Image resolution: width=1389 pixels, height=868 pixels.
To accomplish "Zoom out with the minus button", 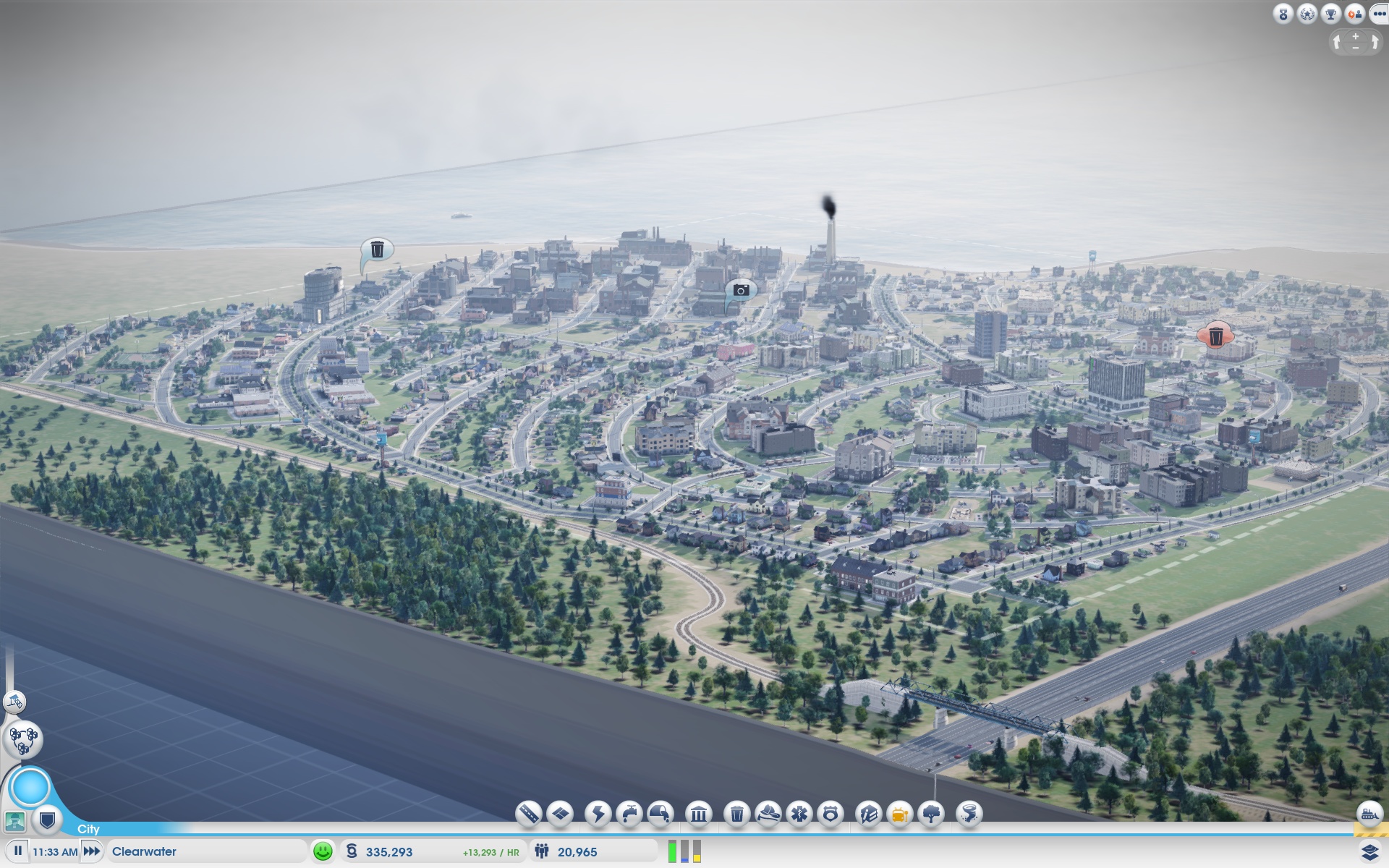I will (x=1356, y=48).
